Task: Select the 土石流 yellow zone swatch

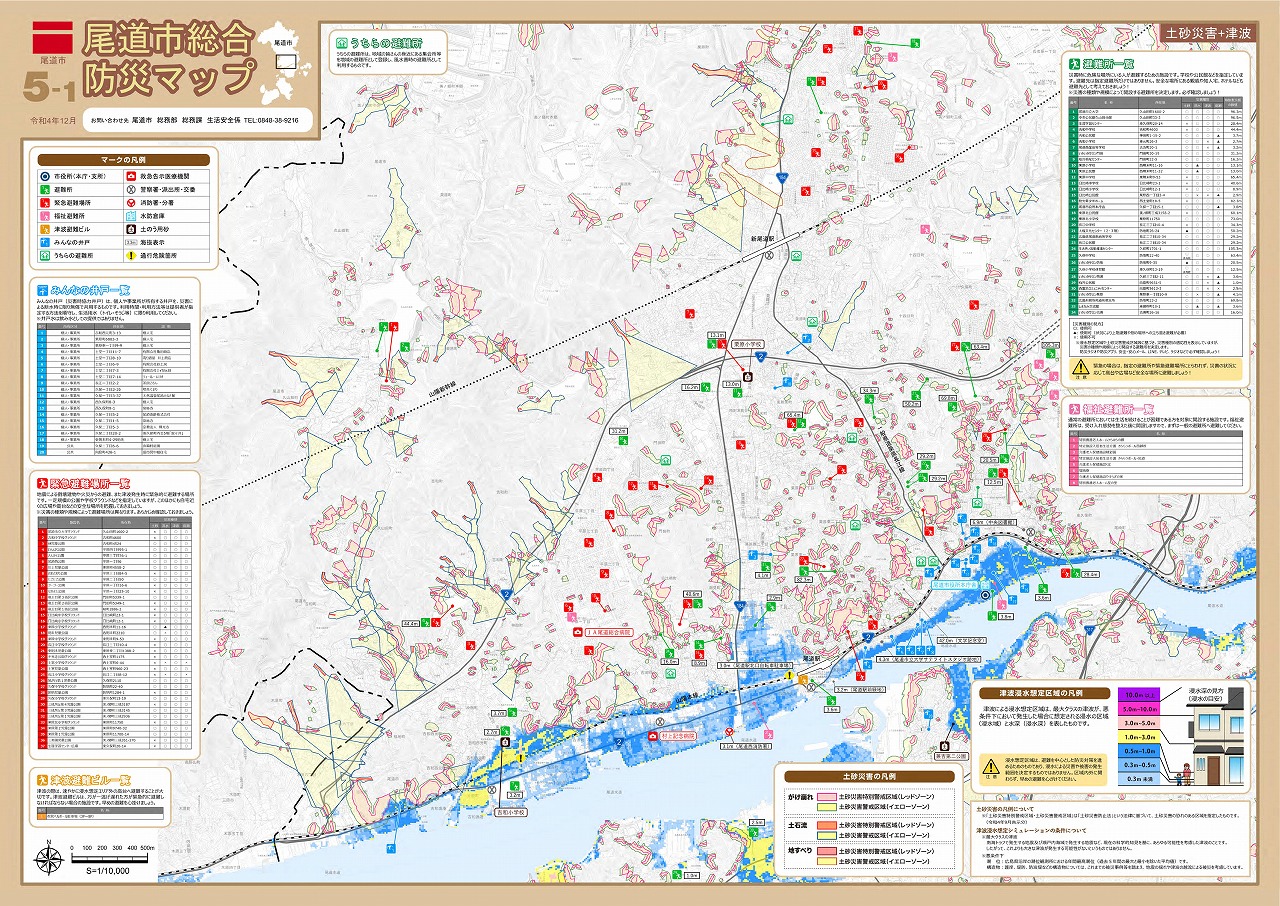Action: pyautogui.click(x=827, y=835)
